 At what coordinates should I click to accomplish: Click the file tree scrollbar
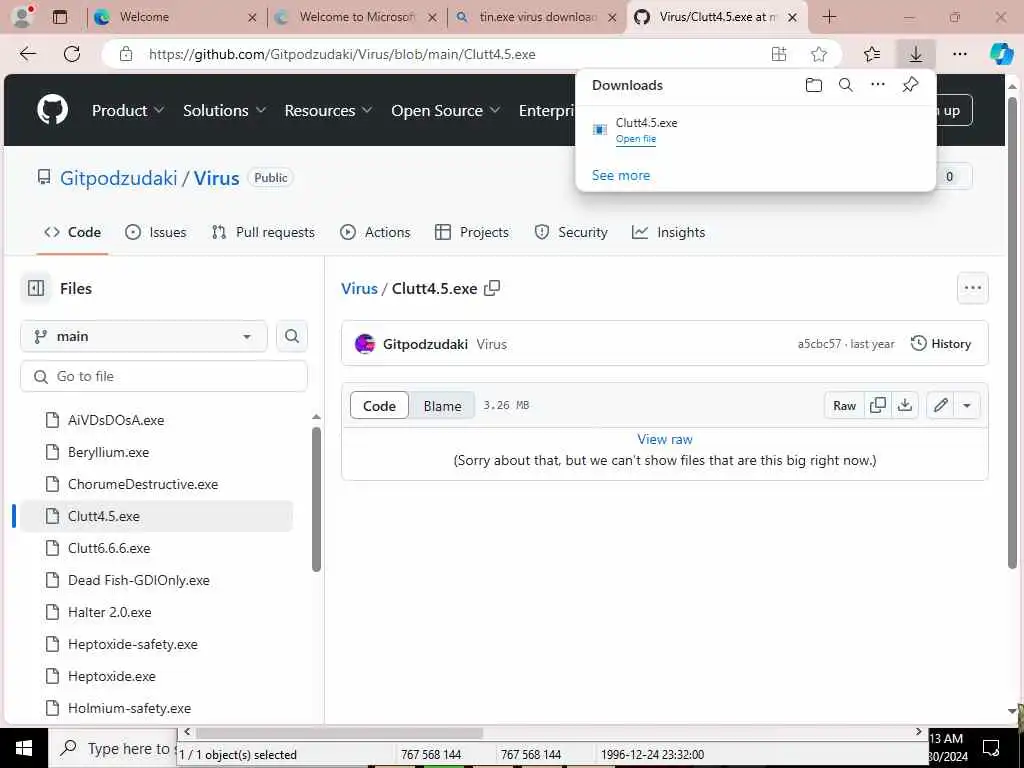click(x=316, y=500)
